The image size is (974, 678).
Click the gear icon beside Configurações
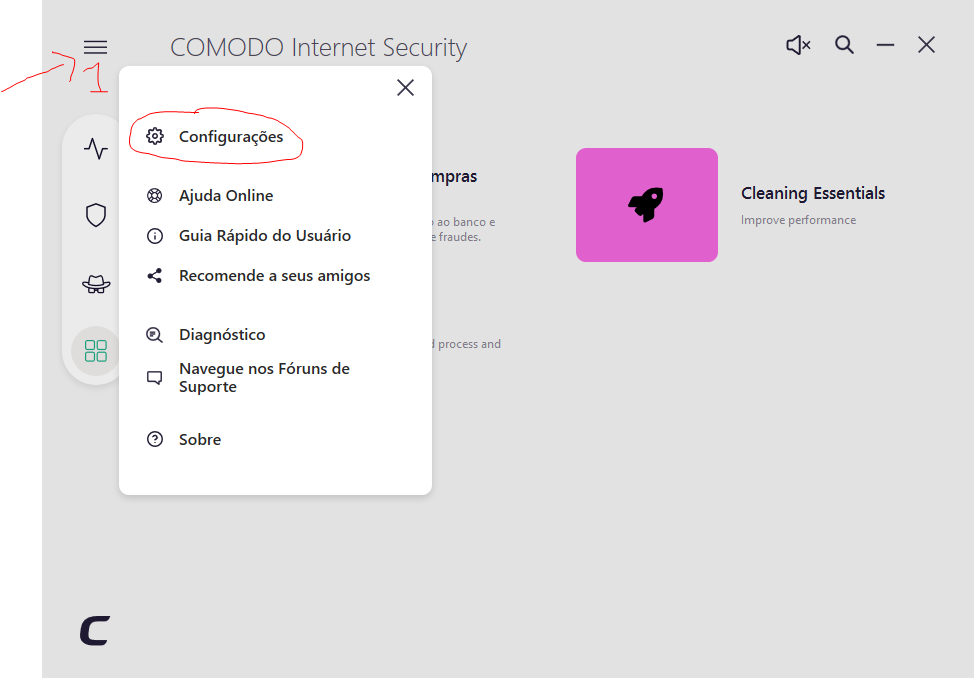click(x=155, y=137)
